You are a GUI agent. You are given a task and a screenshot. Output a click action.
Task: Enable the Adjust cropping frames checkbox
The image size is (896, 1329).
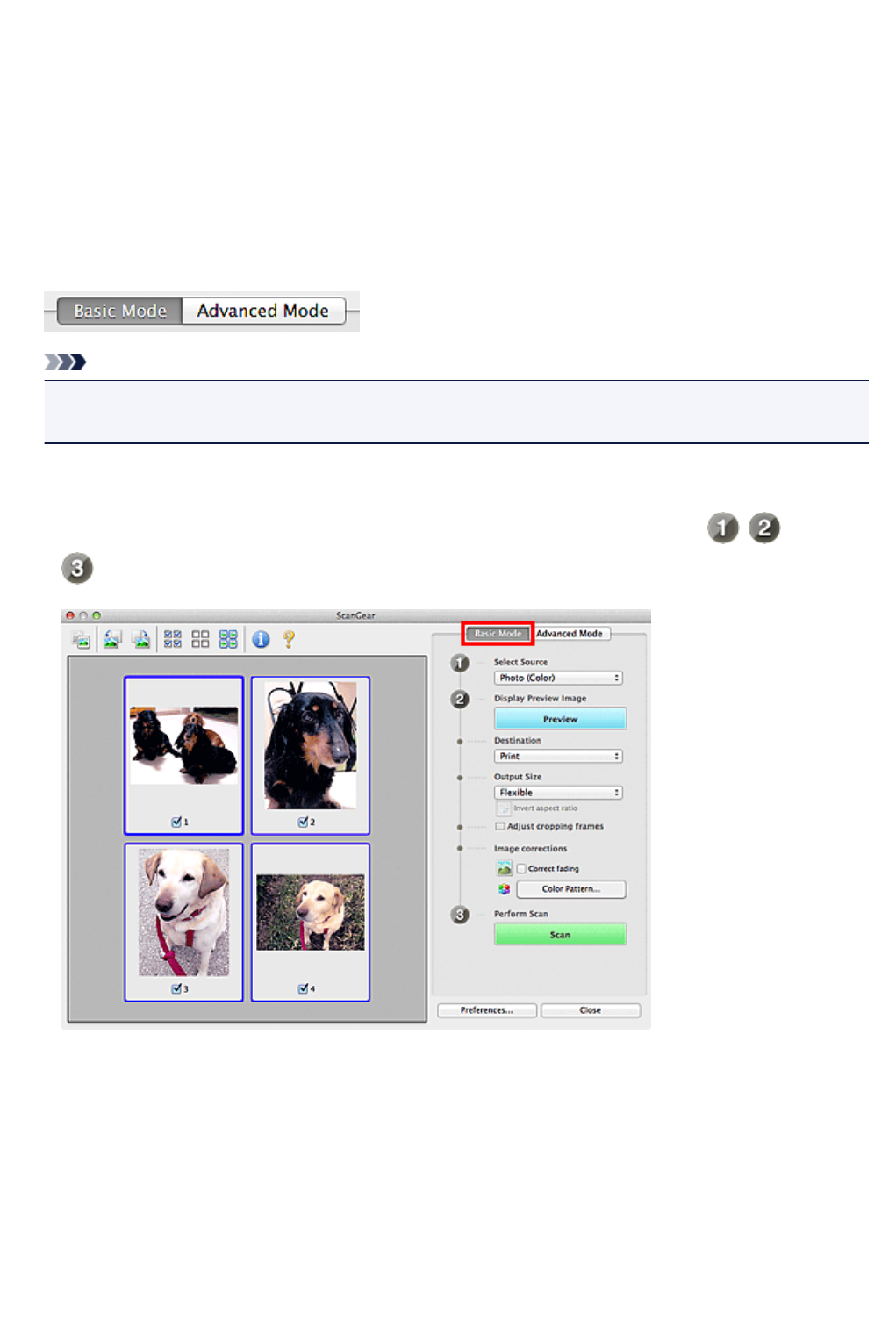[500, 827]
